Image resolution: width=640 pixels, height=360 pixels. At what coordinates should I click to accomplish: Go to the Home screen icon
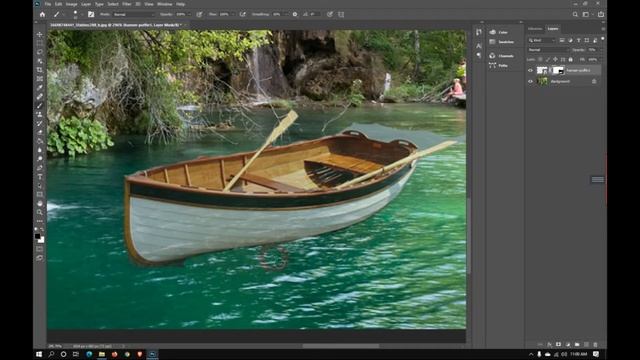coord(42,14)
